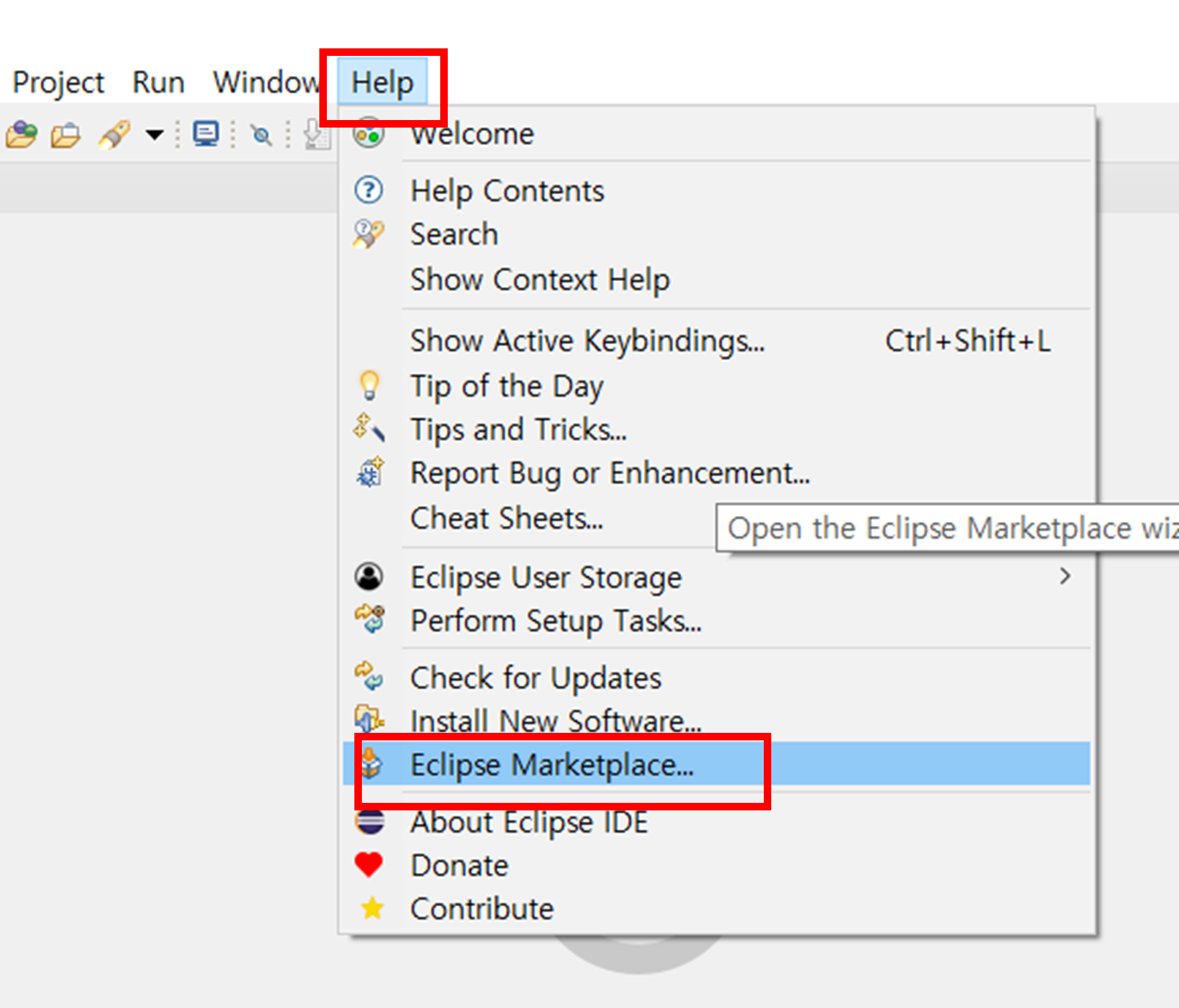Choose Report Bug or Enhancement

pos(715,473)
